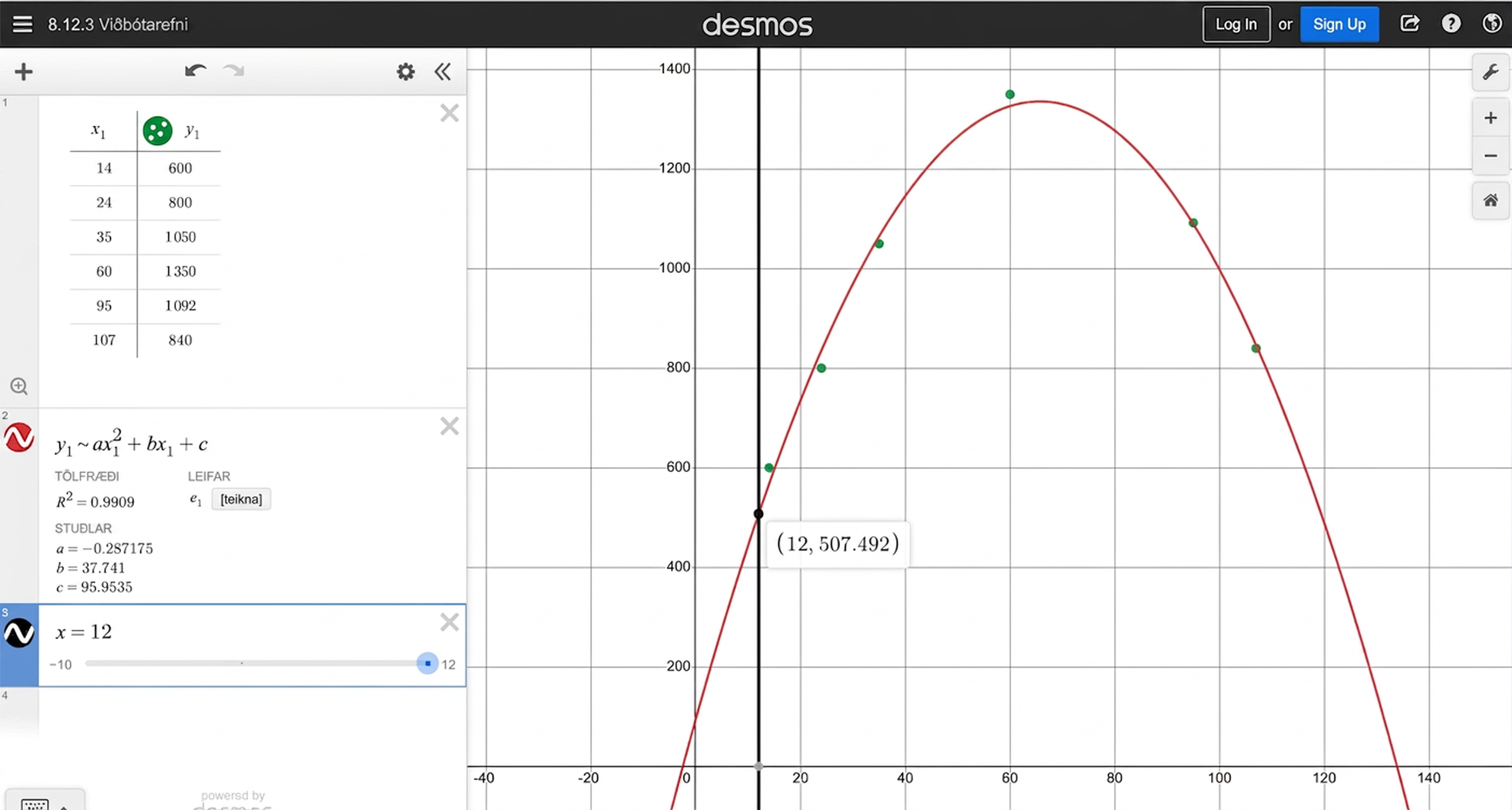Share the graph
Screen dimensions: 1512x810
tap(1410, 24)
